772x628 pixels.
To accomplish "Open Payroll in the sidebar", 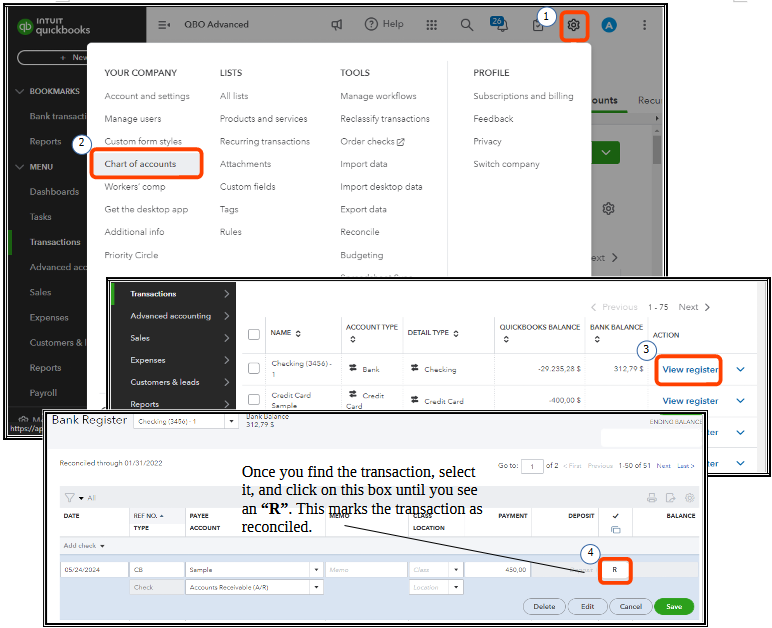I will (43, 393).
